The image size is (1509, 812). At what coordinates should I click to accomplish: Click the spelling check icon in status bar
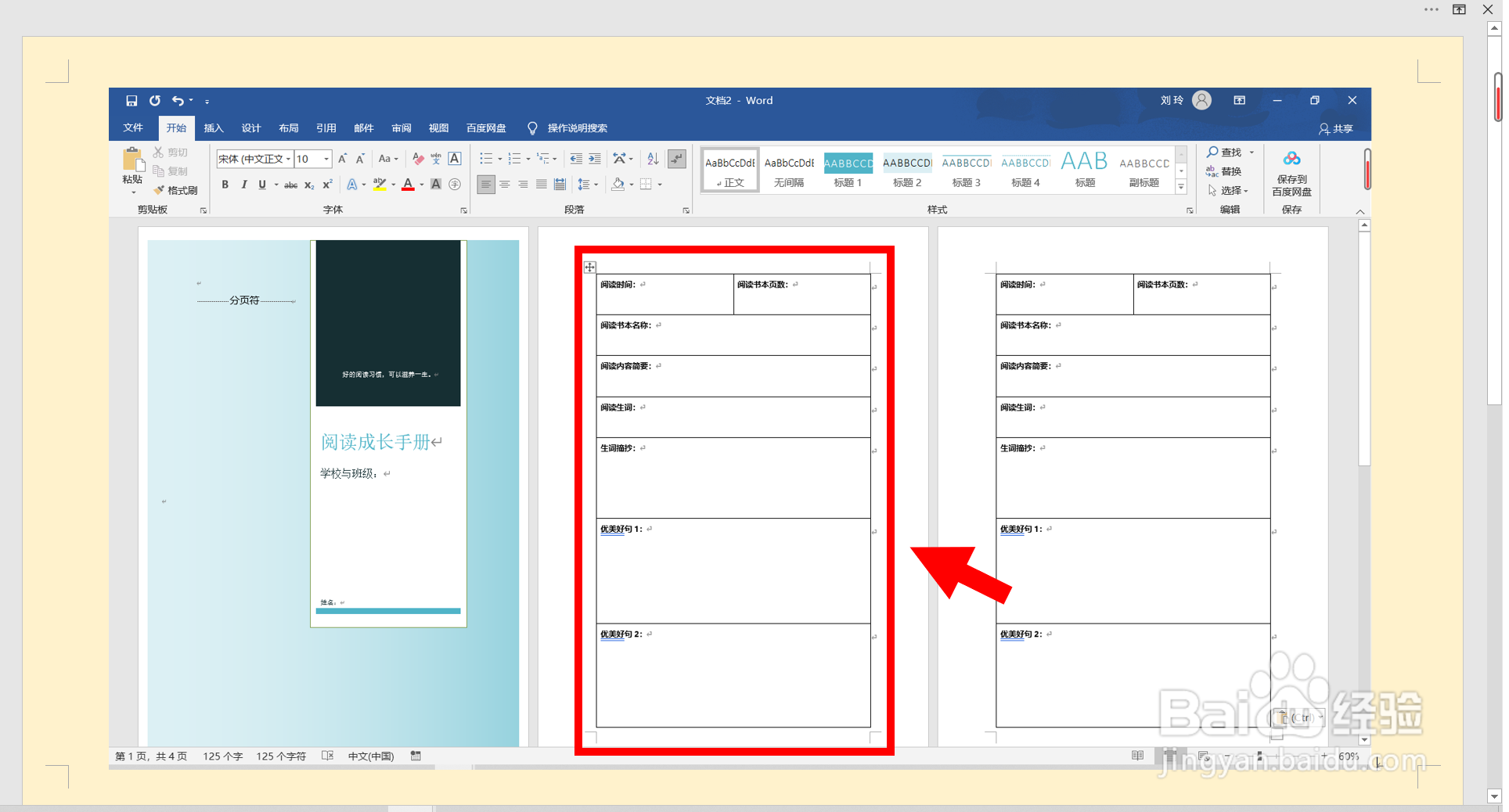click(x=327, y=756)
